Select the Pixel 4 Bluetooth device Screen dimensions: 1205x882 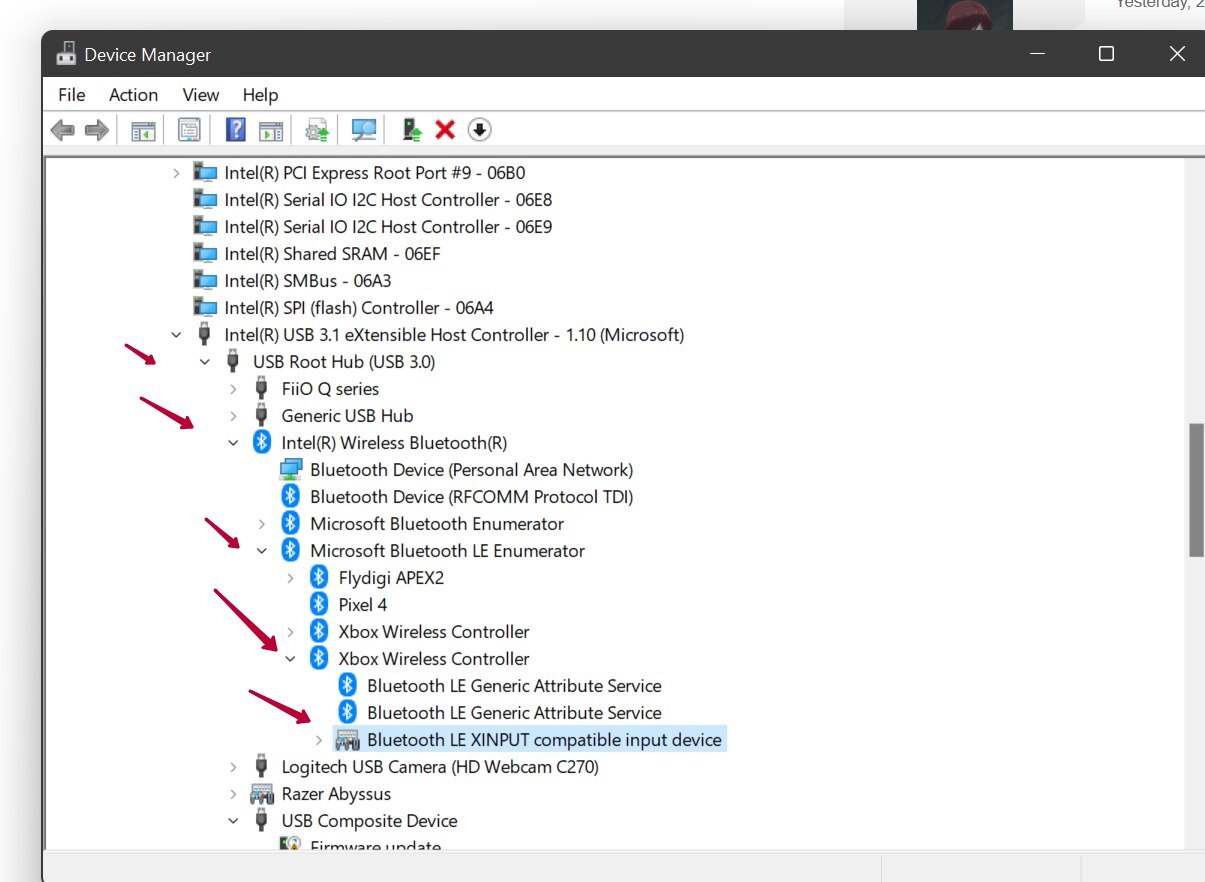(362, 605)
